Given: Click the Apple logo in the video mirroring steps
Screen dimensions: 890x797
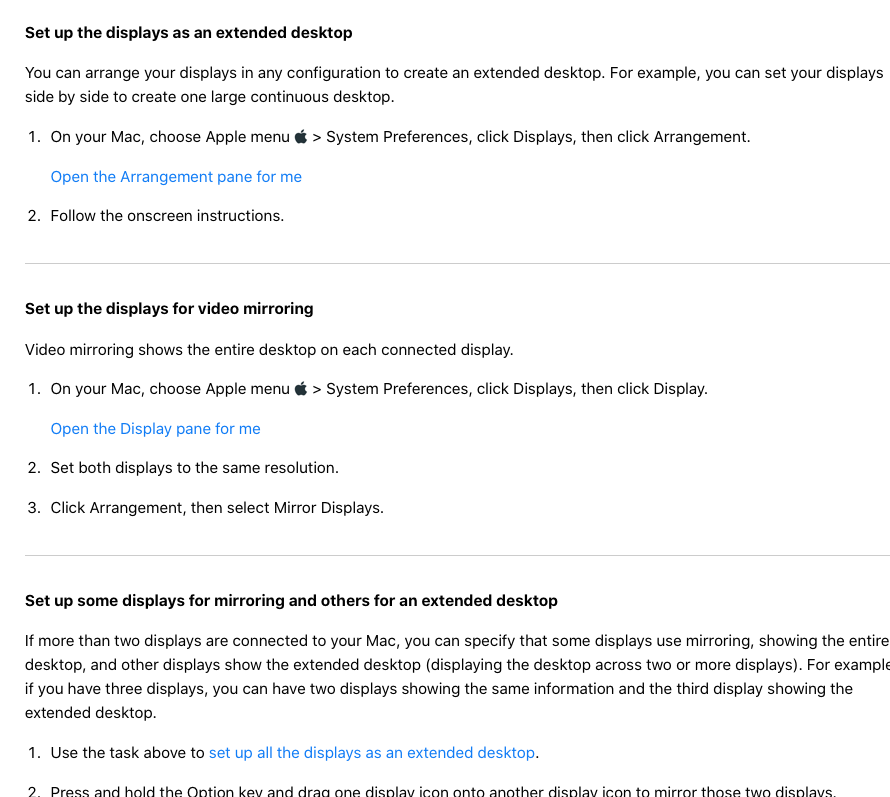Looking at the screenshot, I should click(x=301, y=389).
